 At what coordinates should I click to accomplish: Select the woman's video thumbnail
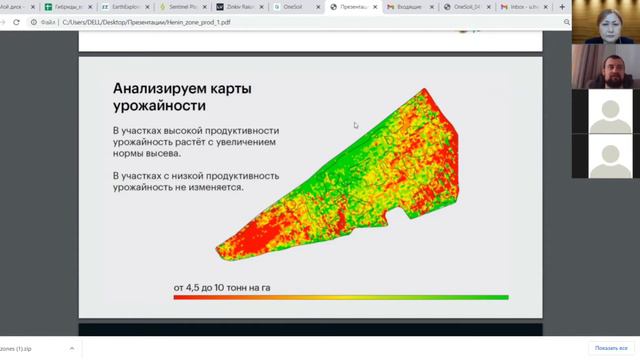point(606,22)
